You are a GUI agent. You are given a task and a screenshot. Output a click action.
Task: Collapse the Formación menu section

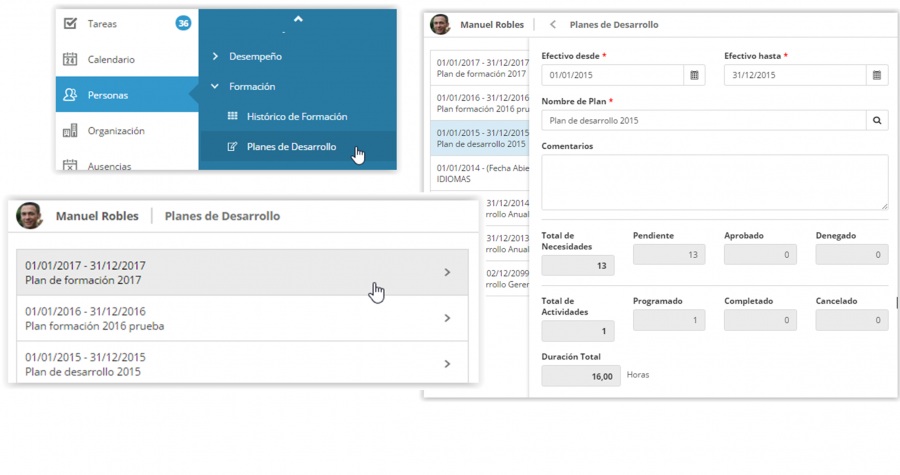click(x=215, y=87)
